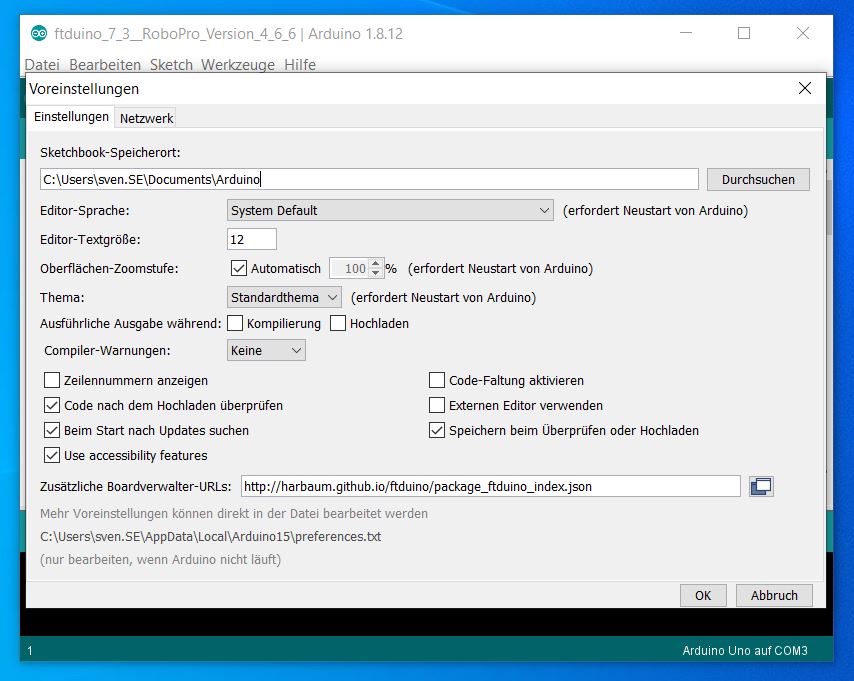Enable verbose output for Kompilierung
The image size is (854, 681).
(x=235, y=323)
